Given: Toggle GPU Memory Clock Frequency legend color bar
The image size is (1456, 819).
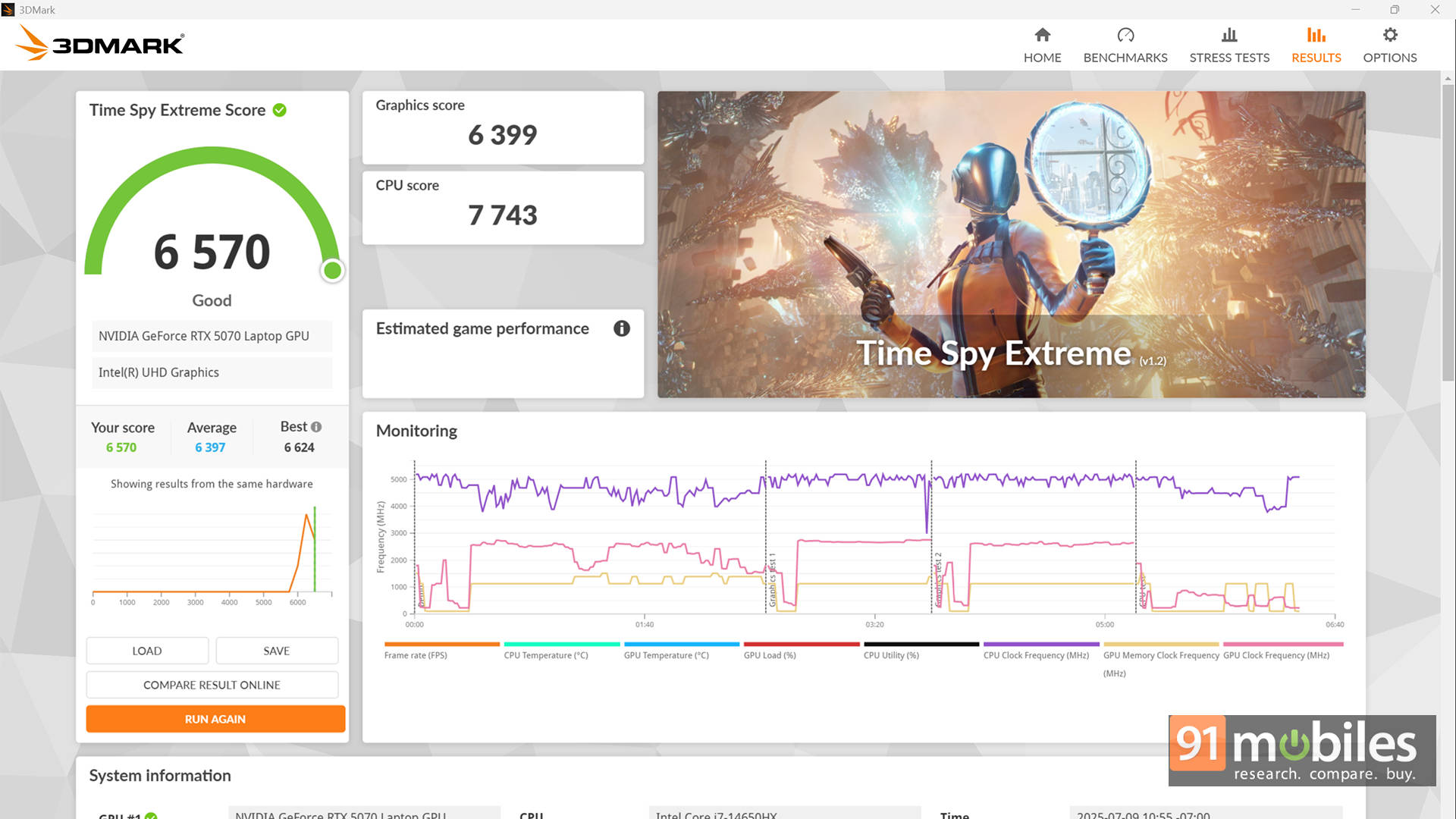Looking at the screenshot, I should click(1161, 644).
